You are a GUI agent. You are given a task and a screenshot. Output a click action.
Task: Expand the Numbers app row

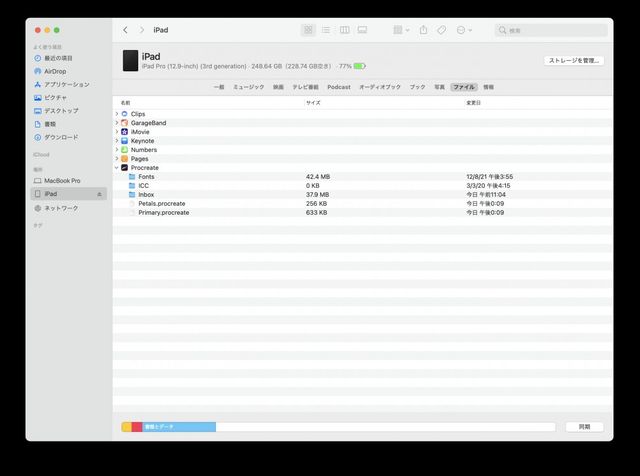pos(117,150)
